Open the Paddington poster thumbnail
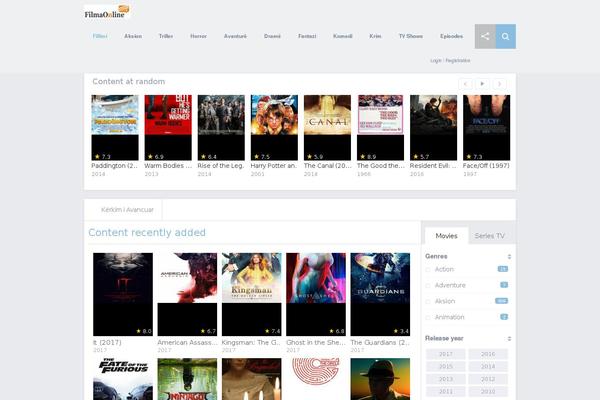The width and height of the screenshot is (600, 400). point(115,127)
